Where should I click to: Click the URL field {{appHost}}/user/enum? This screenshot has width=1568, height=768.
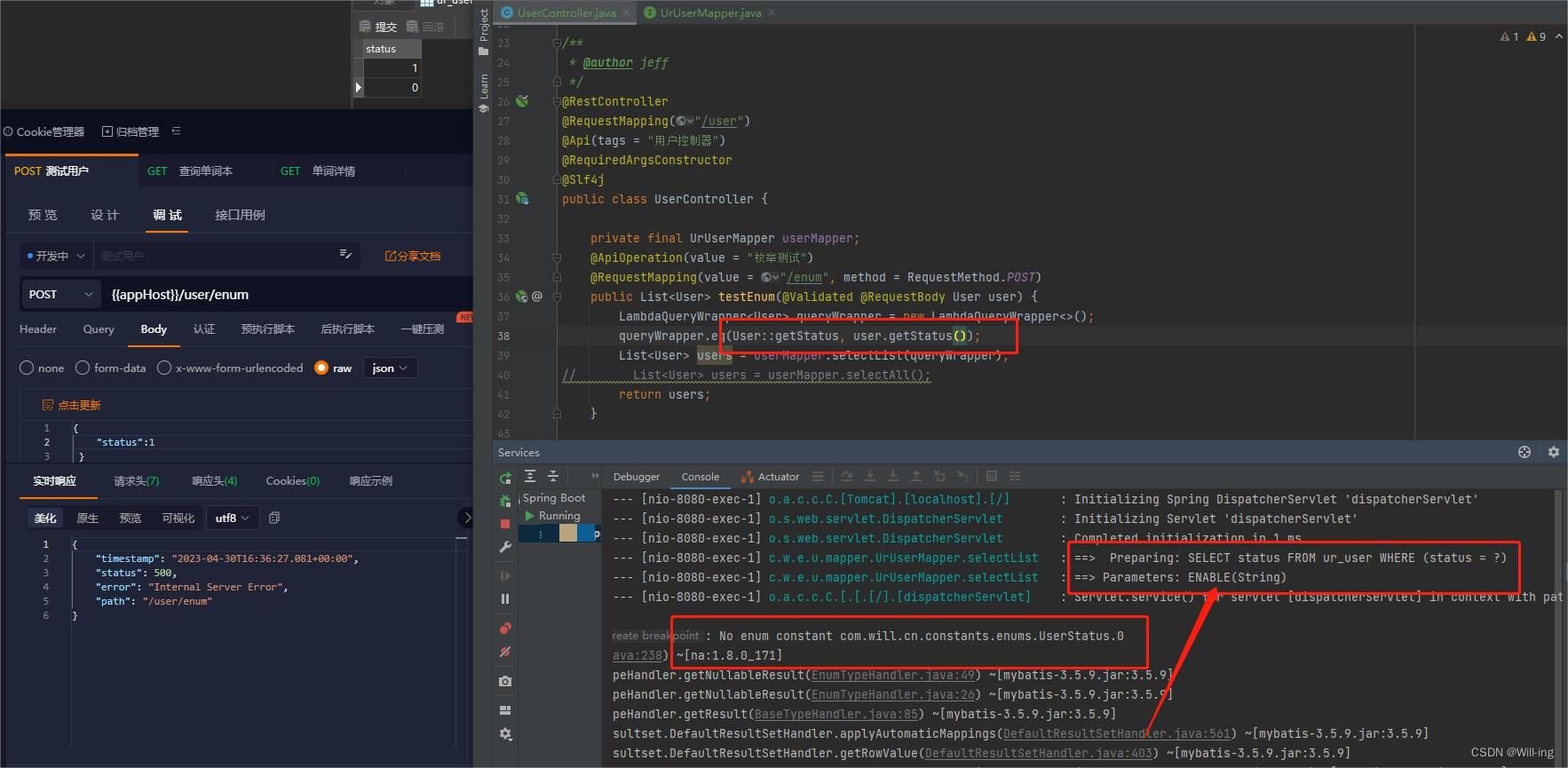[x=286, y=294]
